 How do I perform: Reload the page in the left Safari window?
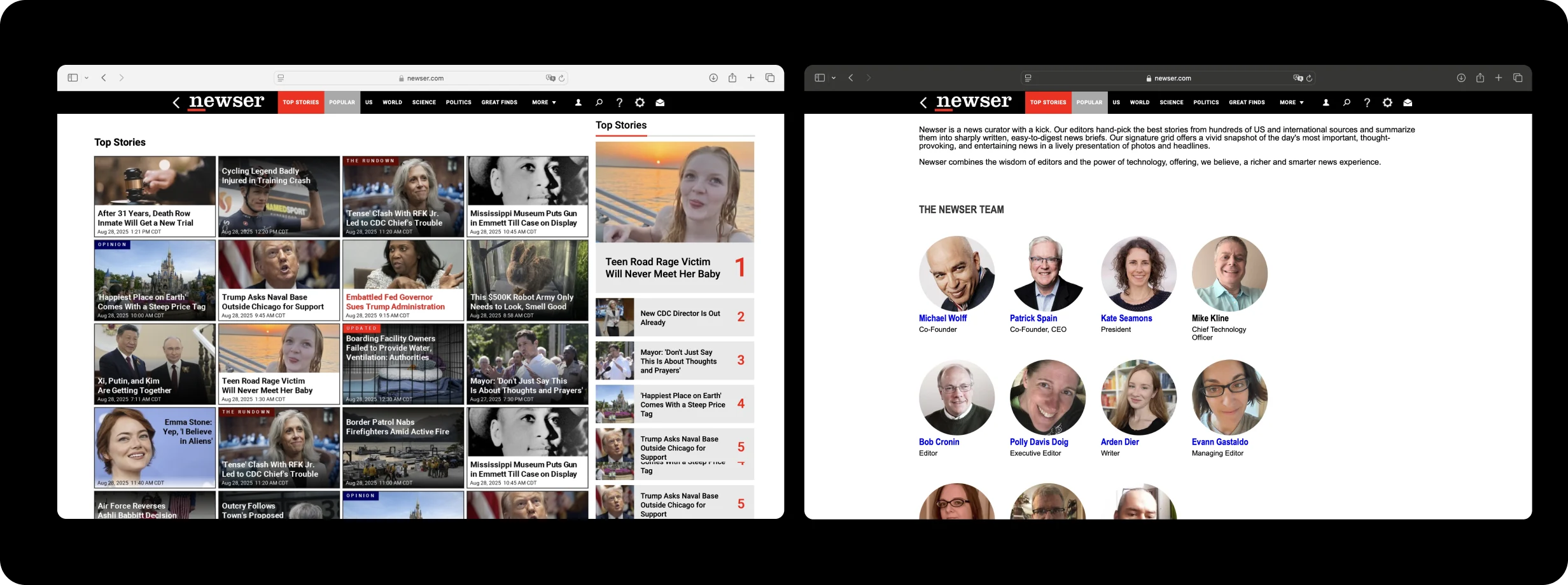(x=561, y=78)
